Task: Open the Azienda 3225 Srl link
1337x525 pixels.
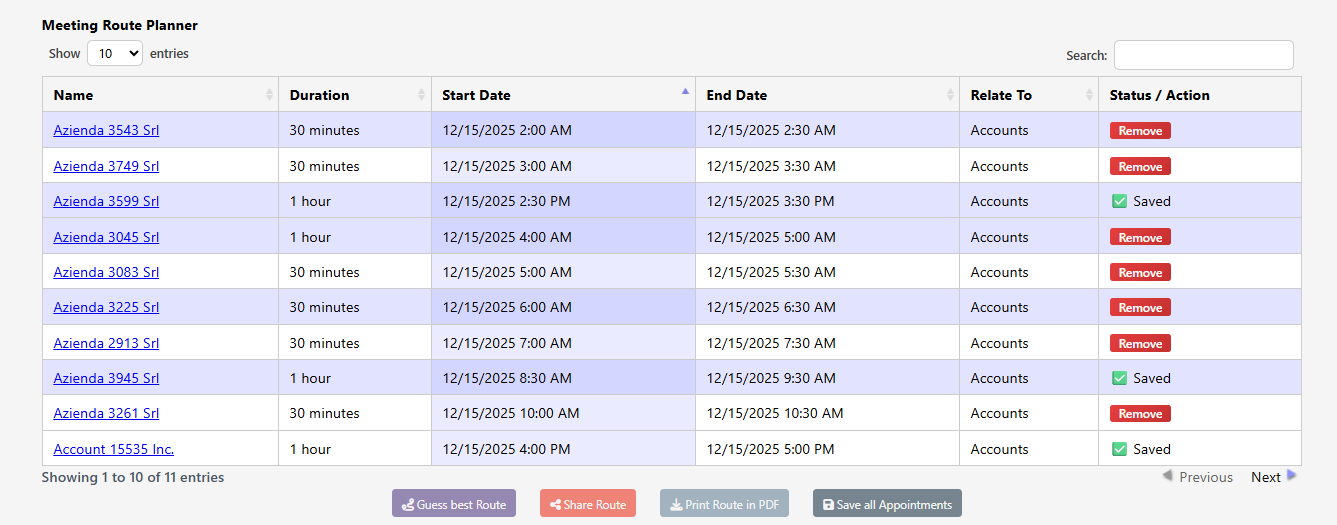Action: [x=106, y=307]
